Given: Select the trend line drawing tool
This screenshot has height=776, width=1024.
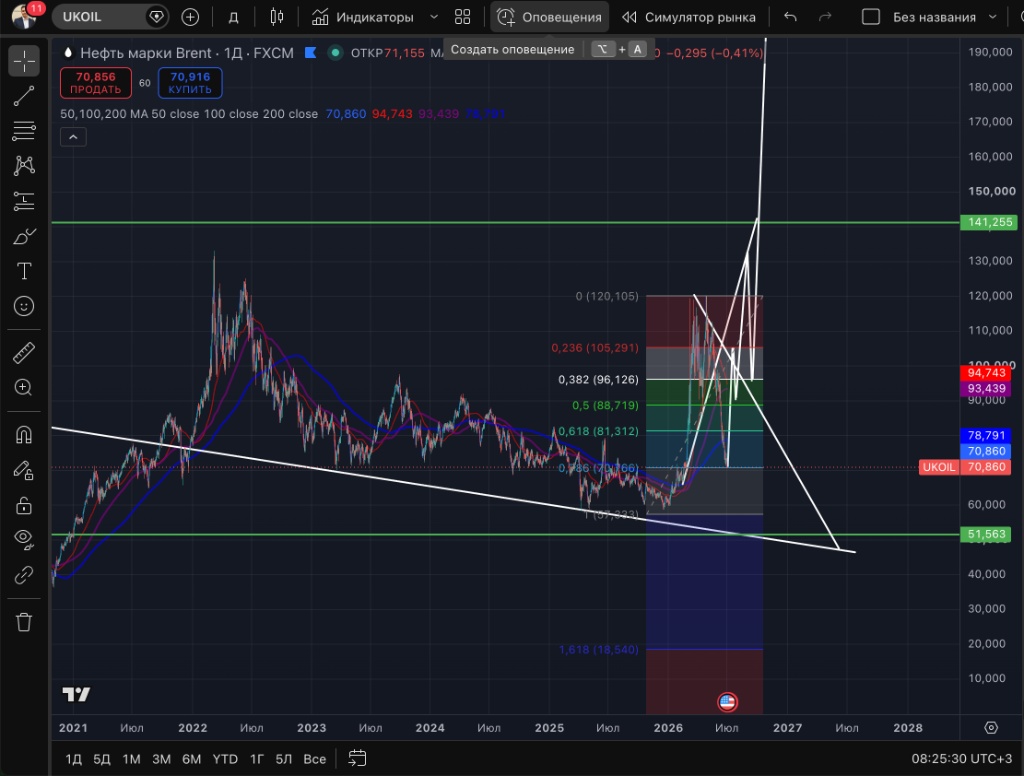Looking at the screenshot, I should click(x=24, y=96).
